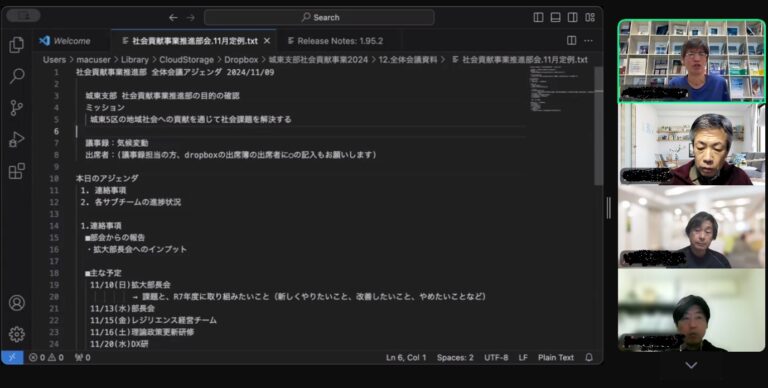Click Ln 6, Col 1 in status bar
Viewport: 768px width, 388px height.
(x=406, y=358)
